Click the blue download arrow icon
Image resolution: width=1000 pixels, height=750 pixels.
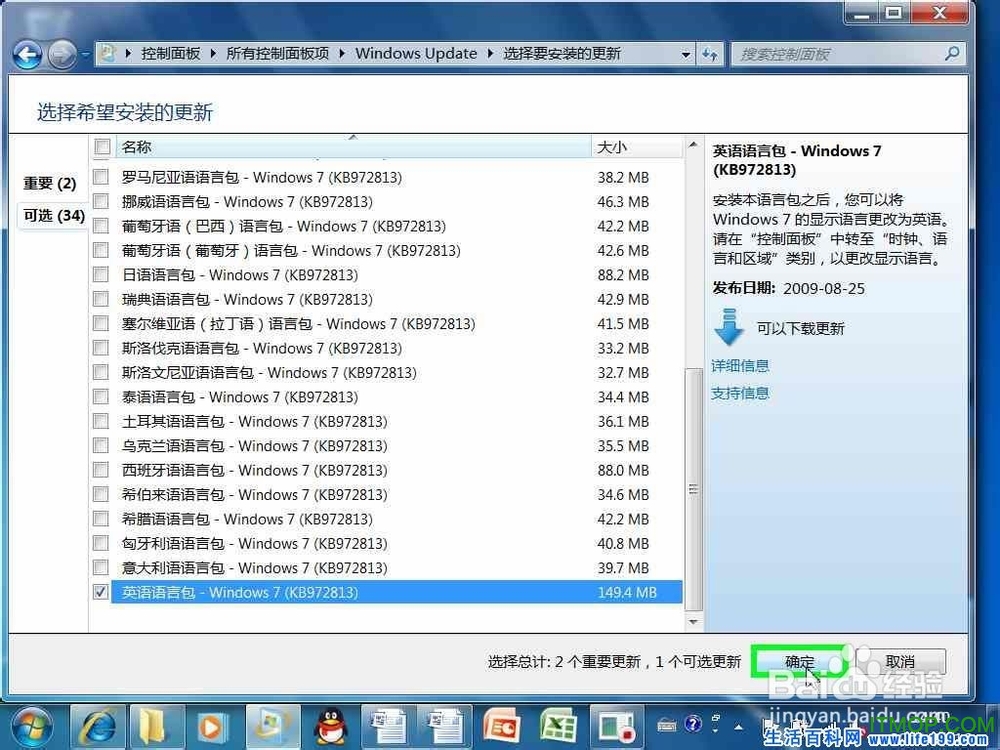730,327
